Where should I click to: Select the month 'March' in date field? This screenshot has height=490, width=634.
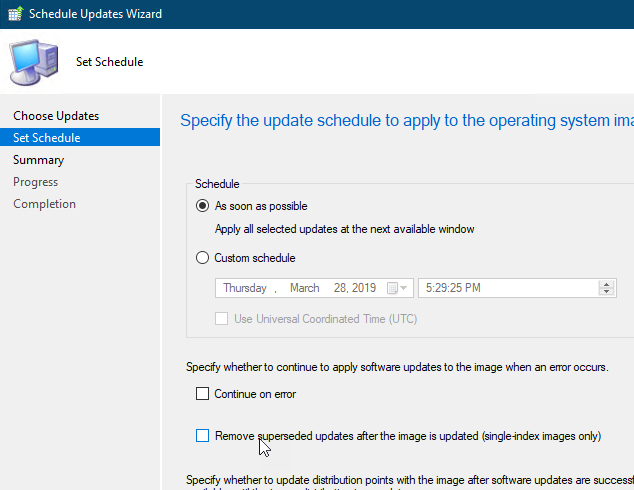304,288
